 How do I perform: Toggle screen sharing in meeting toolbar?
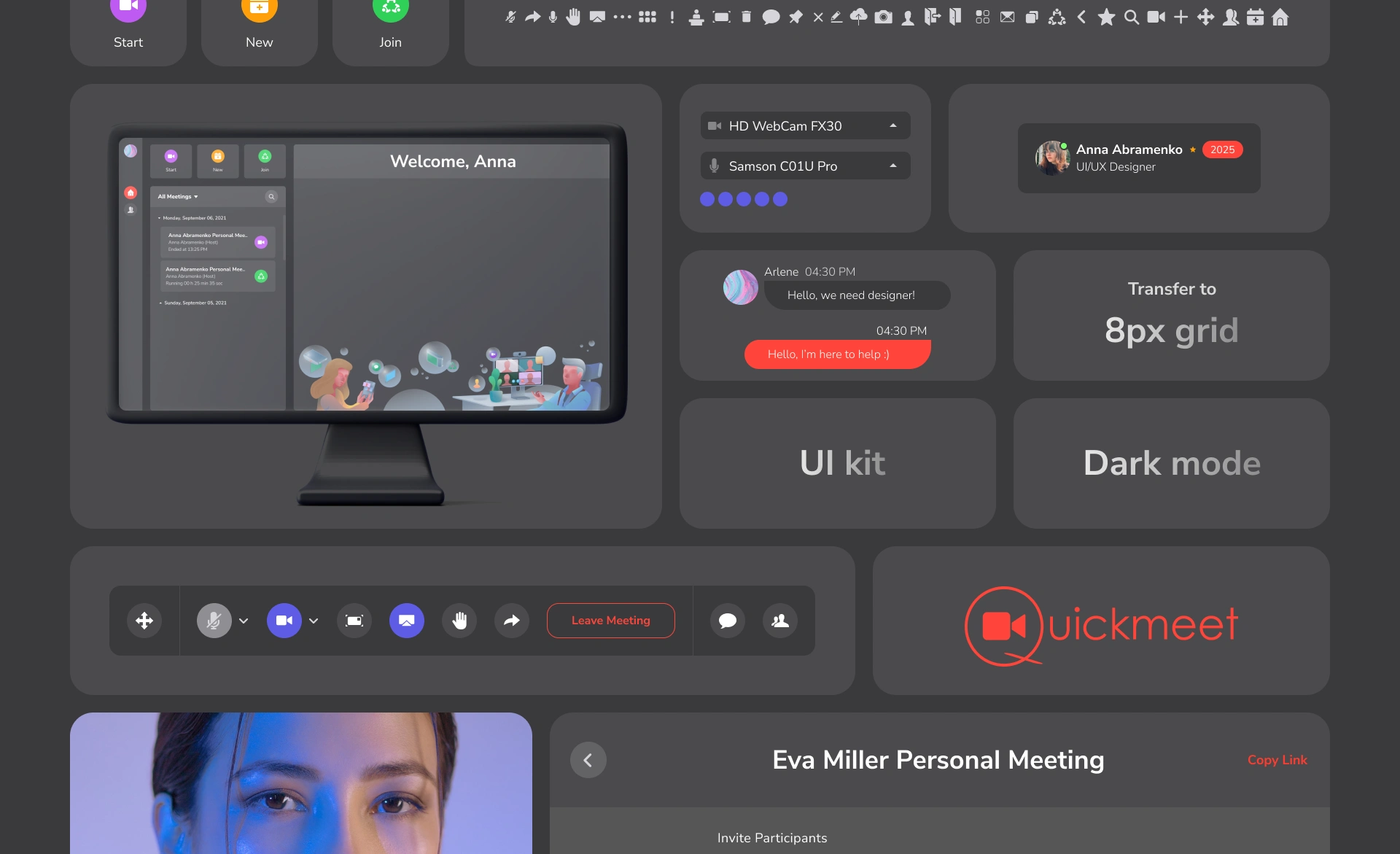(407, 621)
